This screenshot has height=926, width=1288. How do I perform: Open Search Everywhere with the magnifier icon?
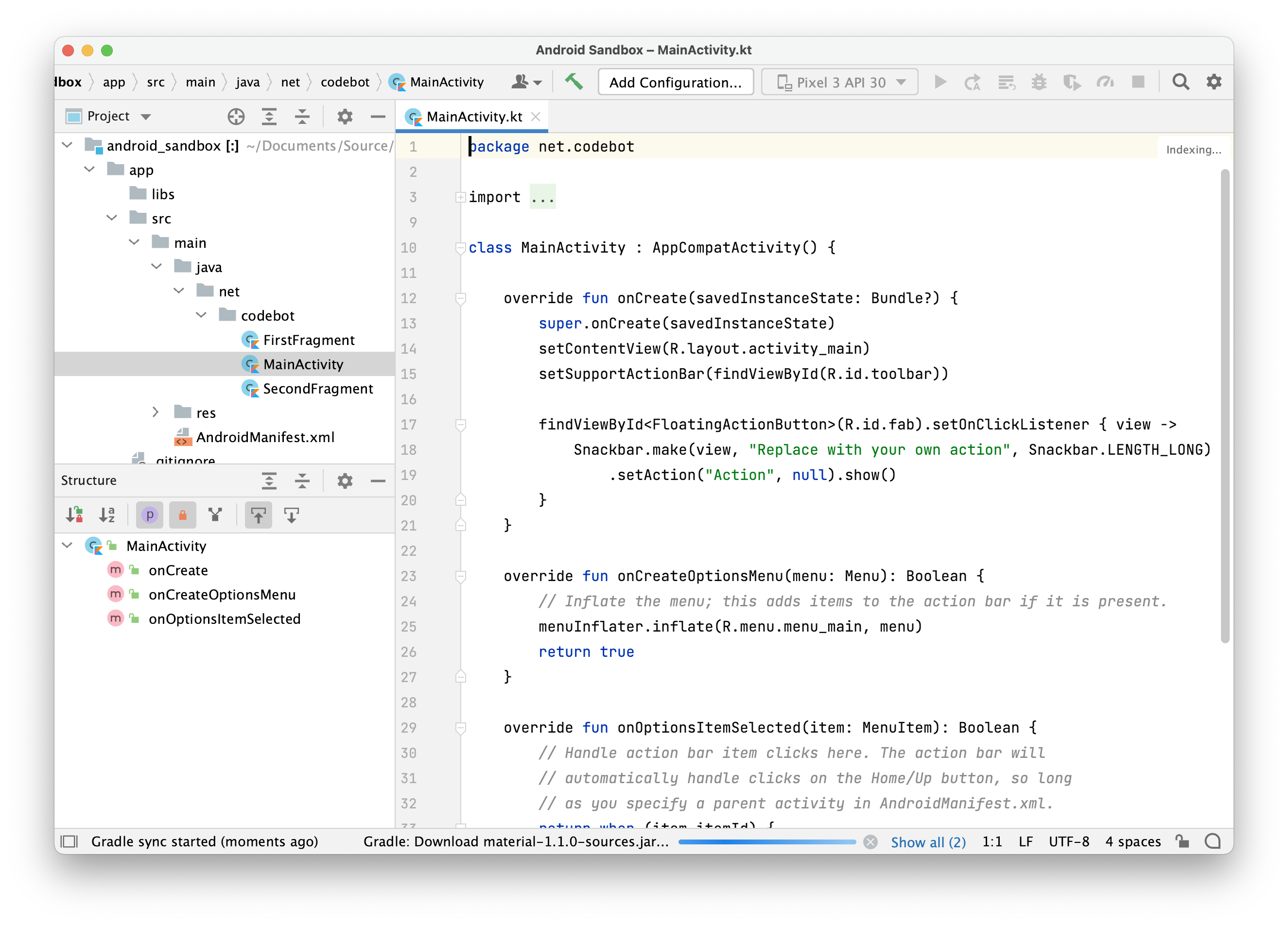1181,82
